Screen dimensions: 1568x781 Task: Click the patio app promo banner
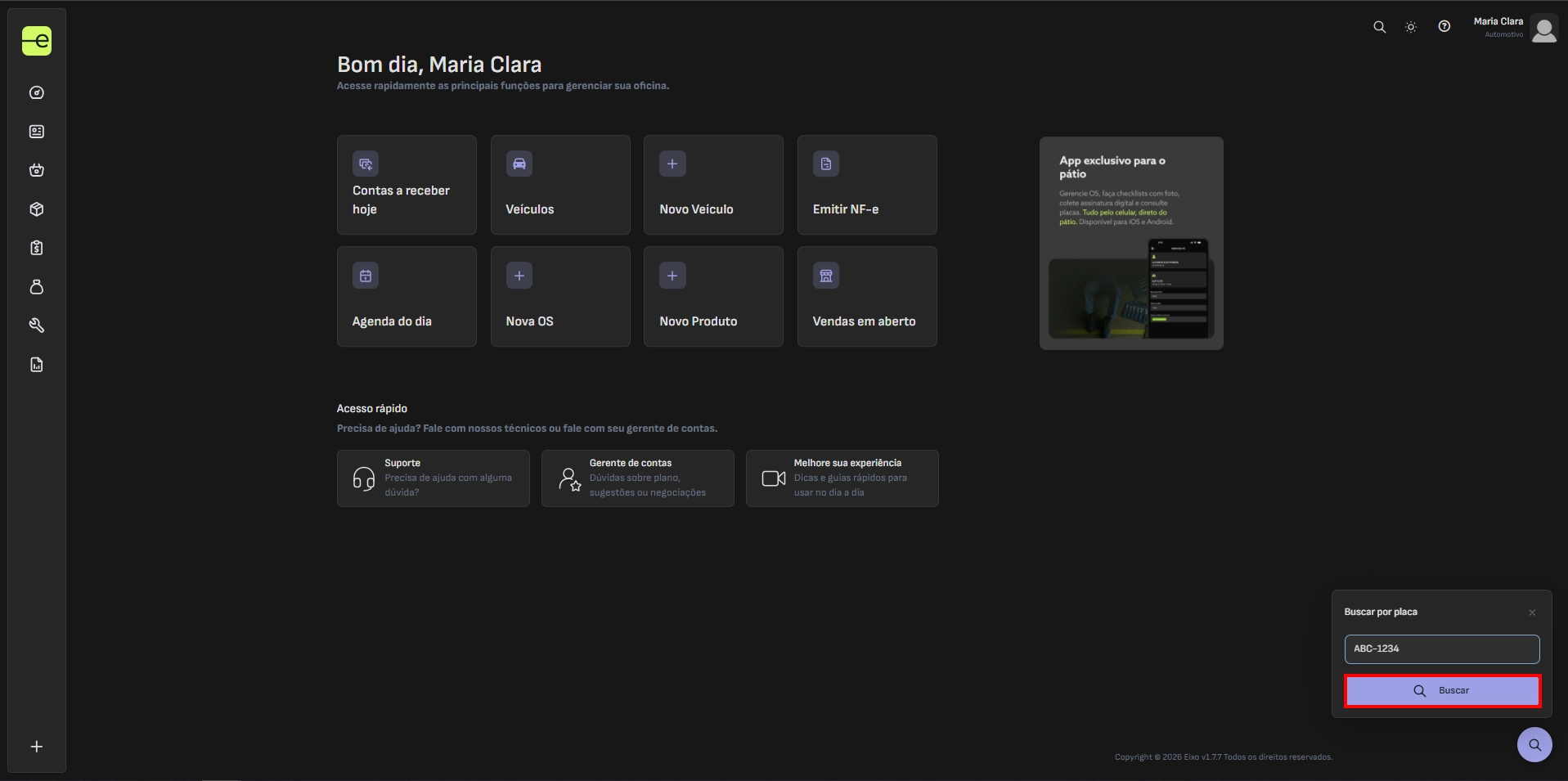click(x=1131, y=244)
